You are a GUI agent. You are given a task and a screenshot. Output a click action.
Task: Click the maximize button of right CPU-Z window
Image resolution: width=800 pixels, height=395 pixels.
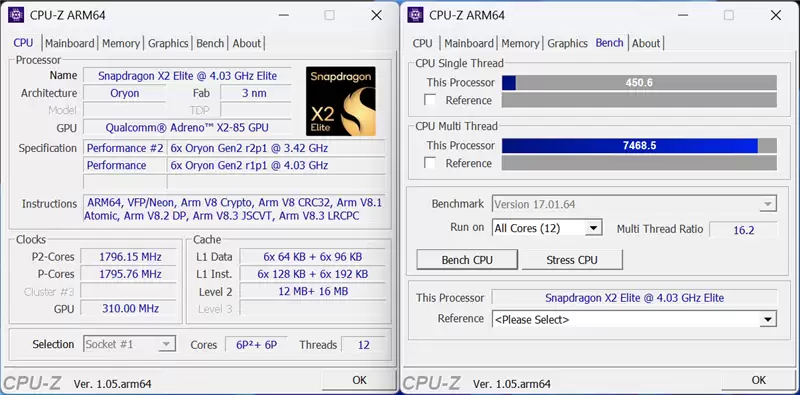[x=729, y=15]
